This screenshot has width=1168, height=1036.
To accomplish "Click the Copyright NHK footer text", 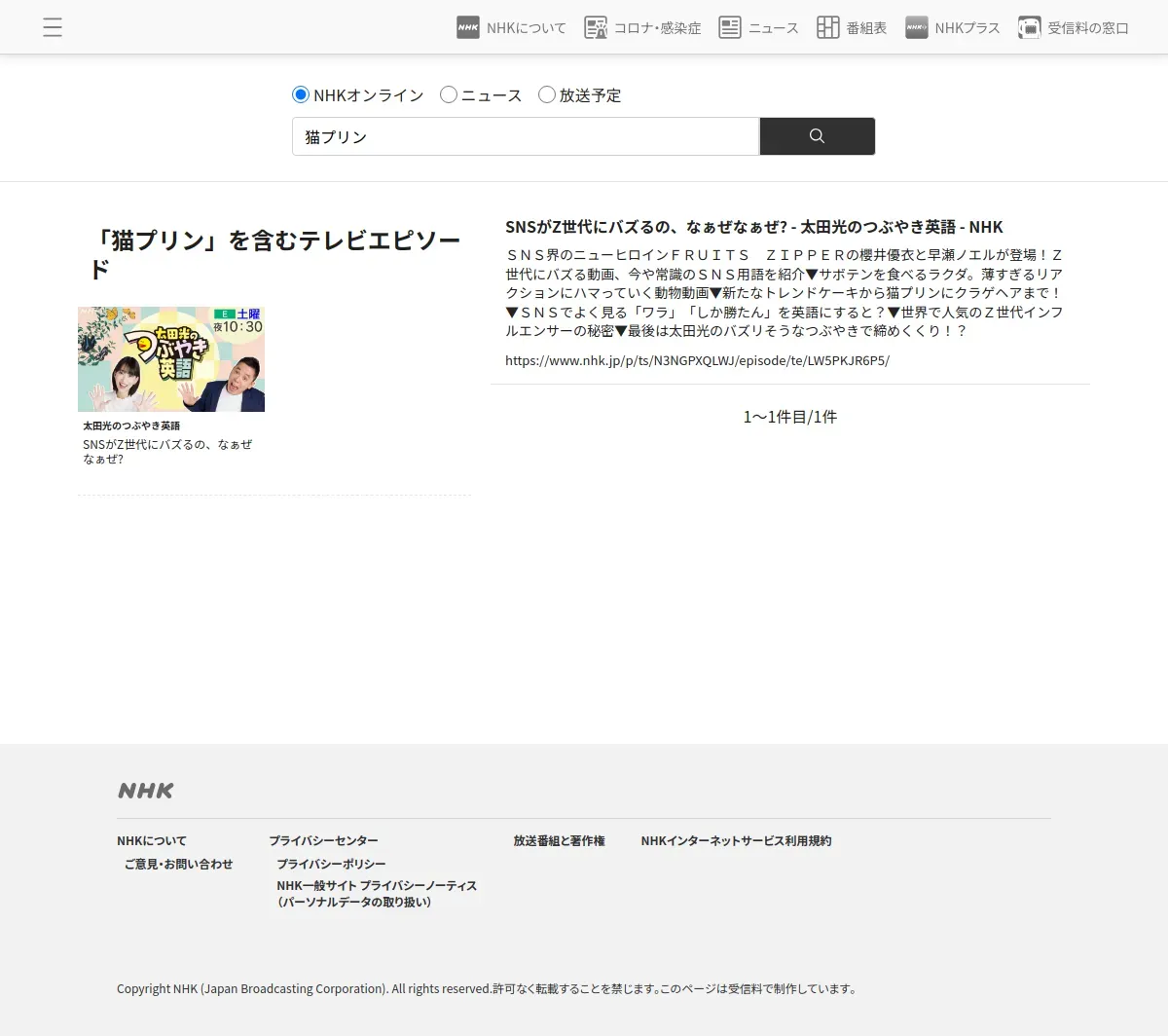I will tap(487, 988).
